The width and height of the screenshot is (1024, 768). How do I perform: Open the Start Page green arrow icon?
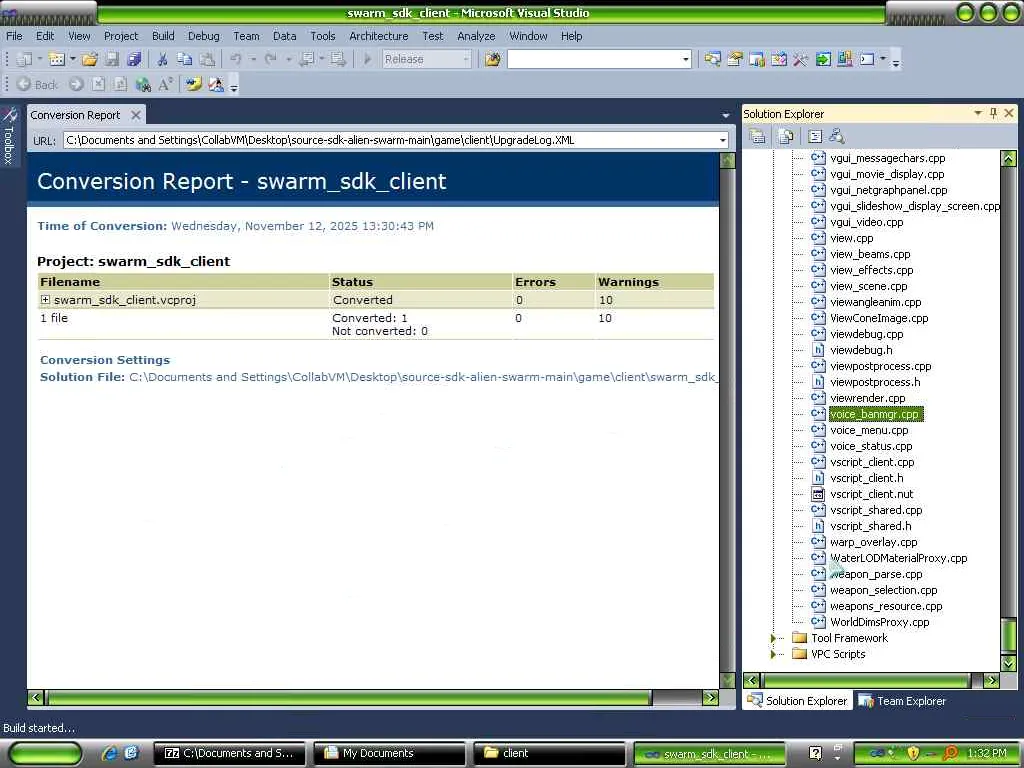(823, 59)
